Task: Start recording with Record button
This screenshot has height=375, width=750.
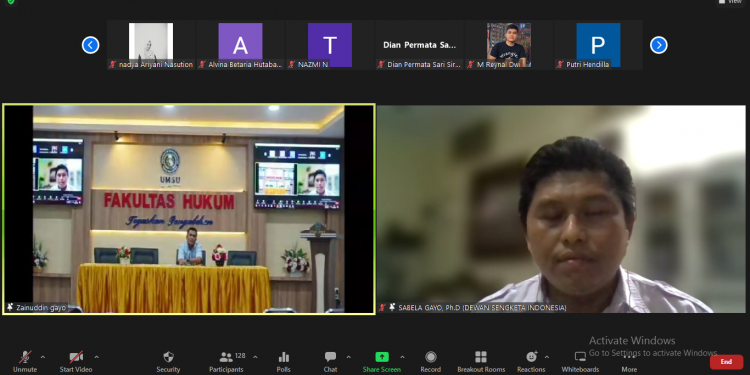Action: pyautogui.click(x=430, y=361)
